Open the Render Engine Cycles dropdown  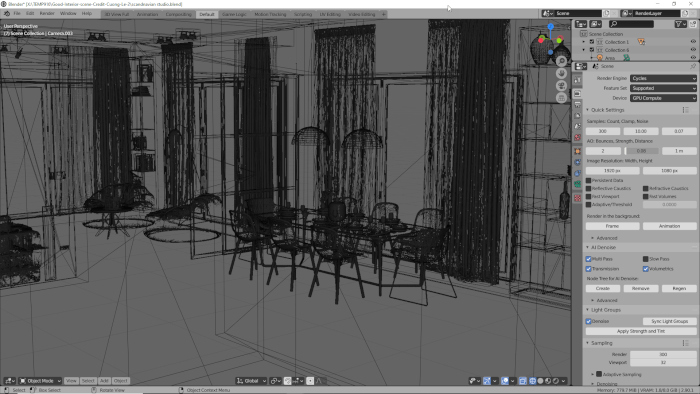coord(663,79)
